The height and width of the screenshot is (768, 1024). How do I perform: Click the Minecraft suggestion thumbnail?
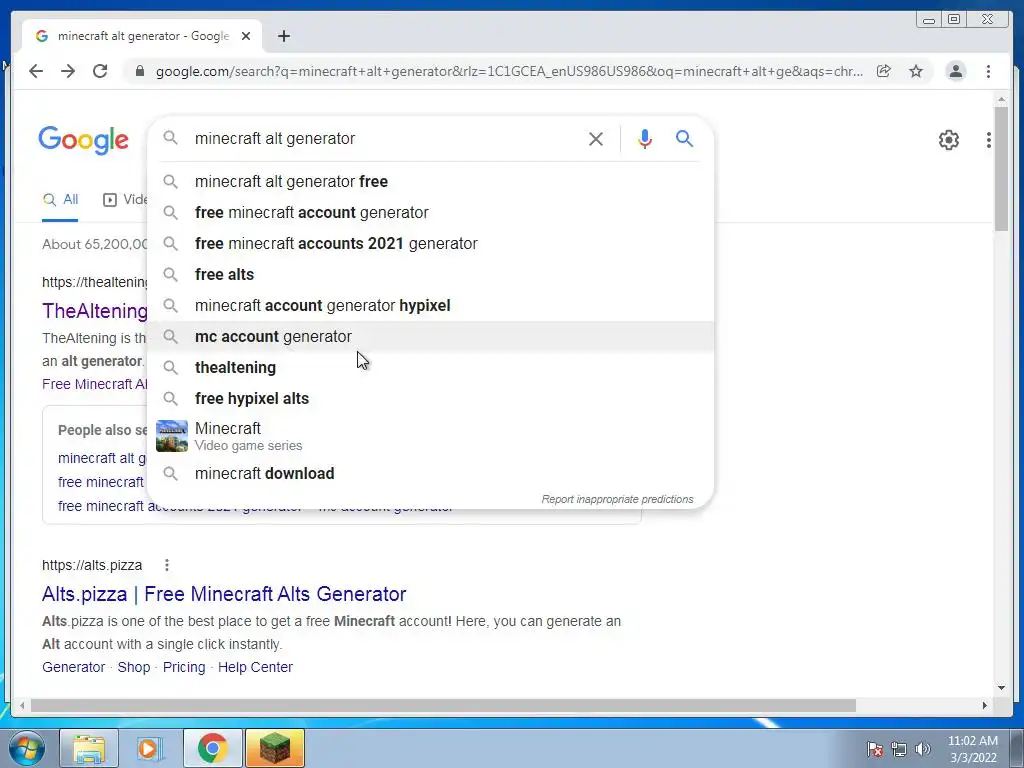pyautogui.click(x=172, y=436)
